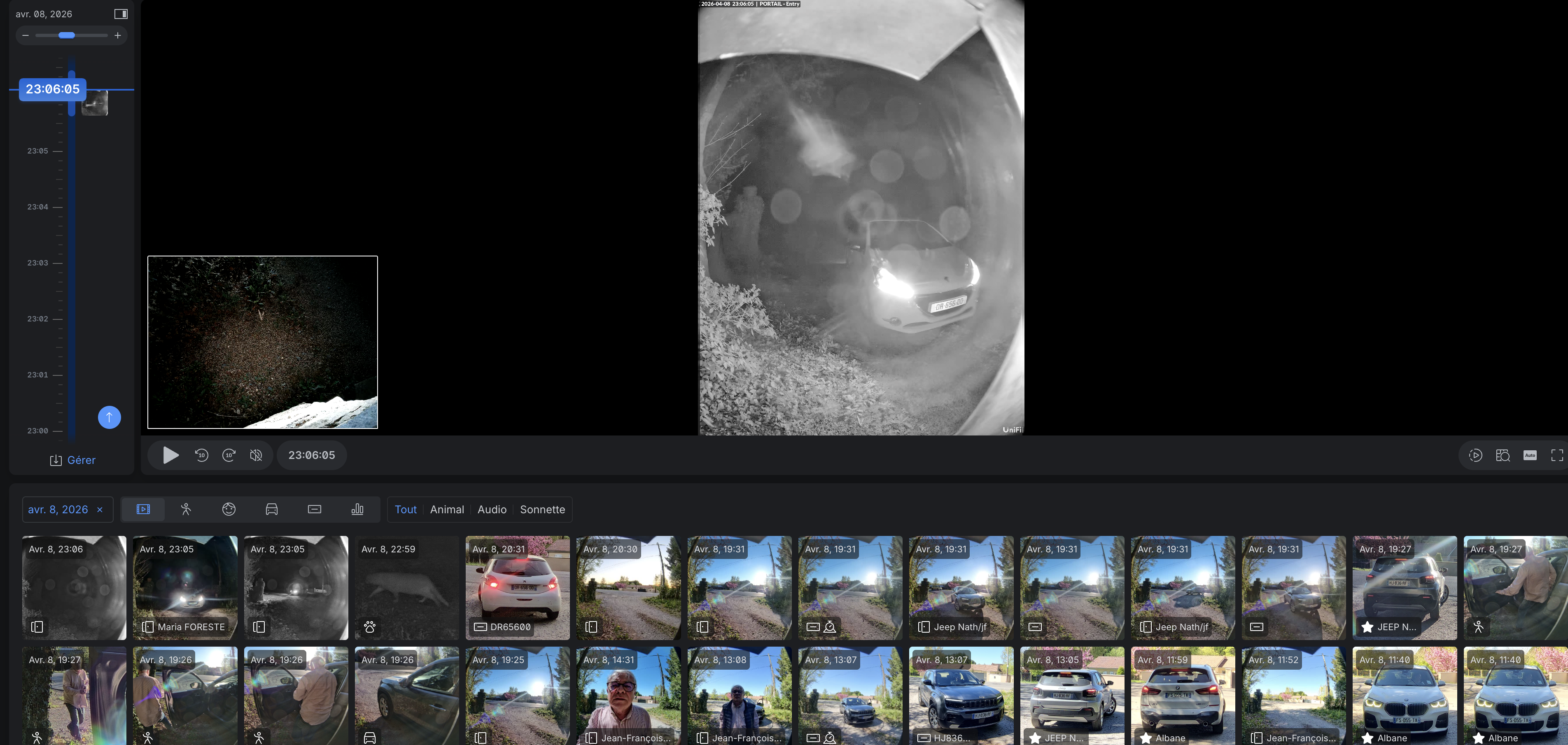
Task: Select the Sonnette filter tab
Action: pyautogui.click(x=542, y=510)
